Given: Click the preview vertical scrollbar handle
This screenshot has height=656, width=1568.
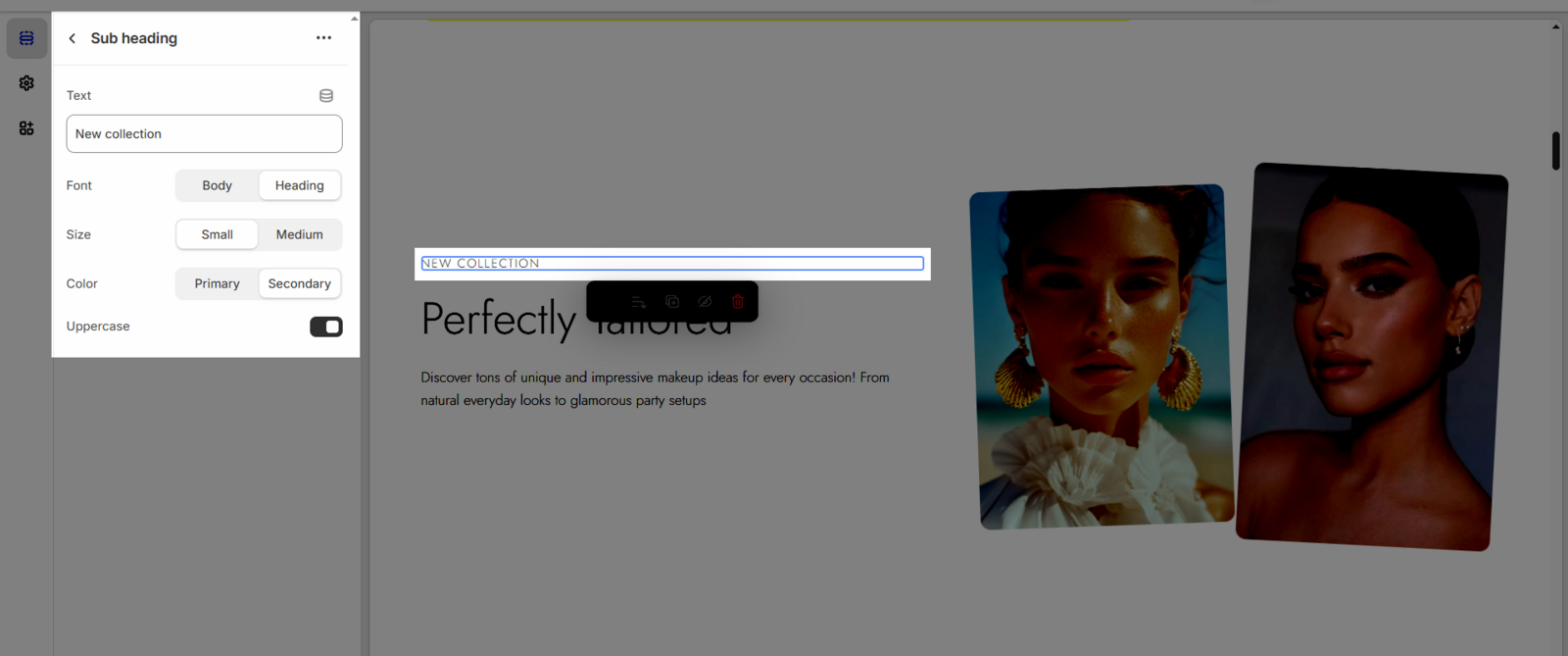Looking at the screenshot, I should (1555, 151).
